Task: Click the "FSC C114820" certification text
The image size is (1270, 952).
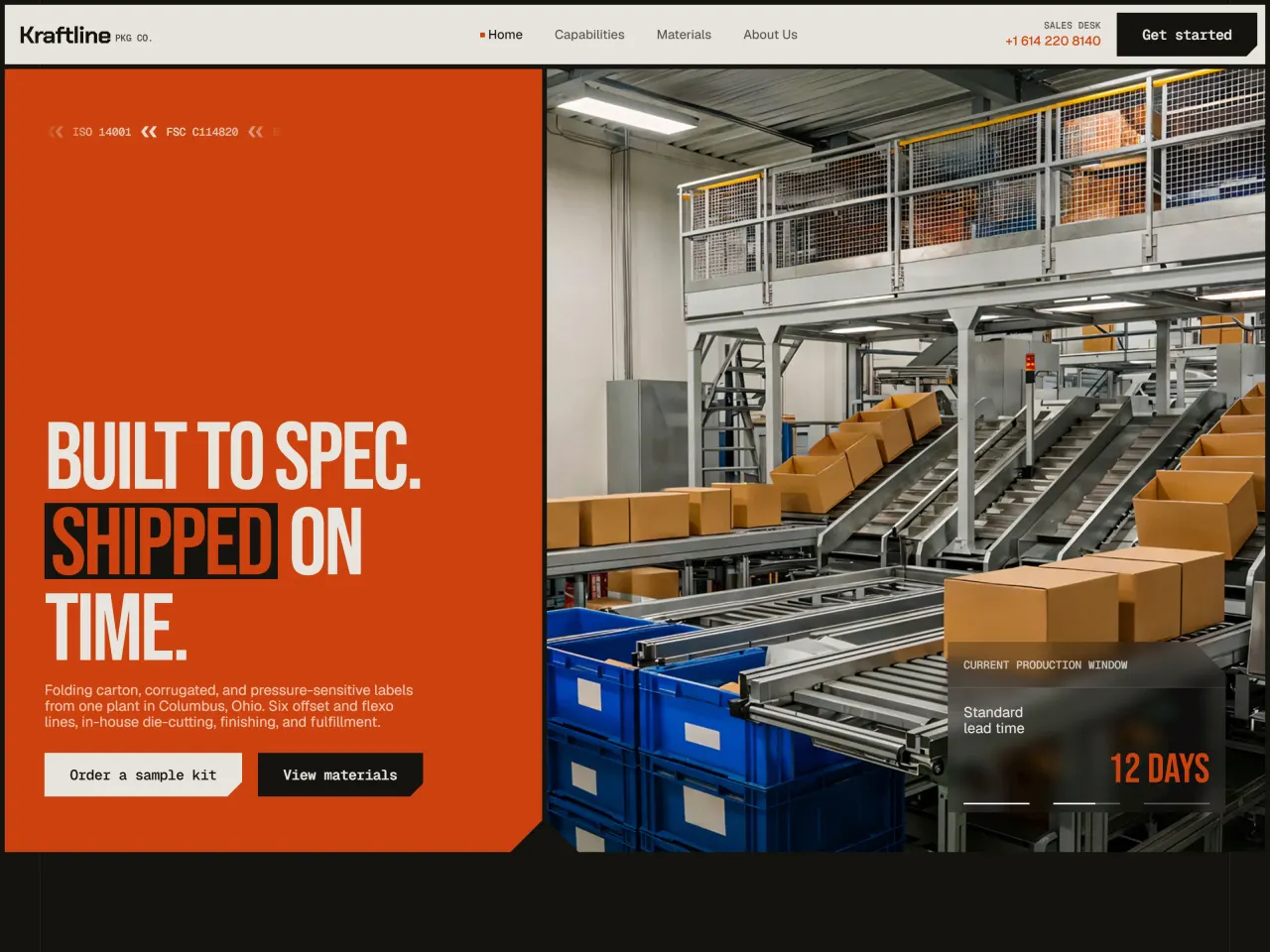Action: 202,132
